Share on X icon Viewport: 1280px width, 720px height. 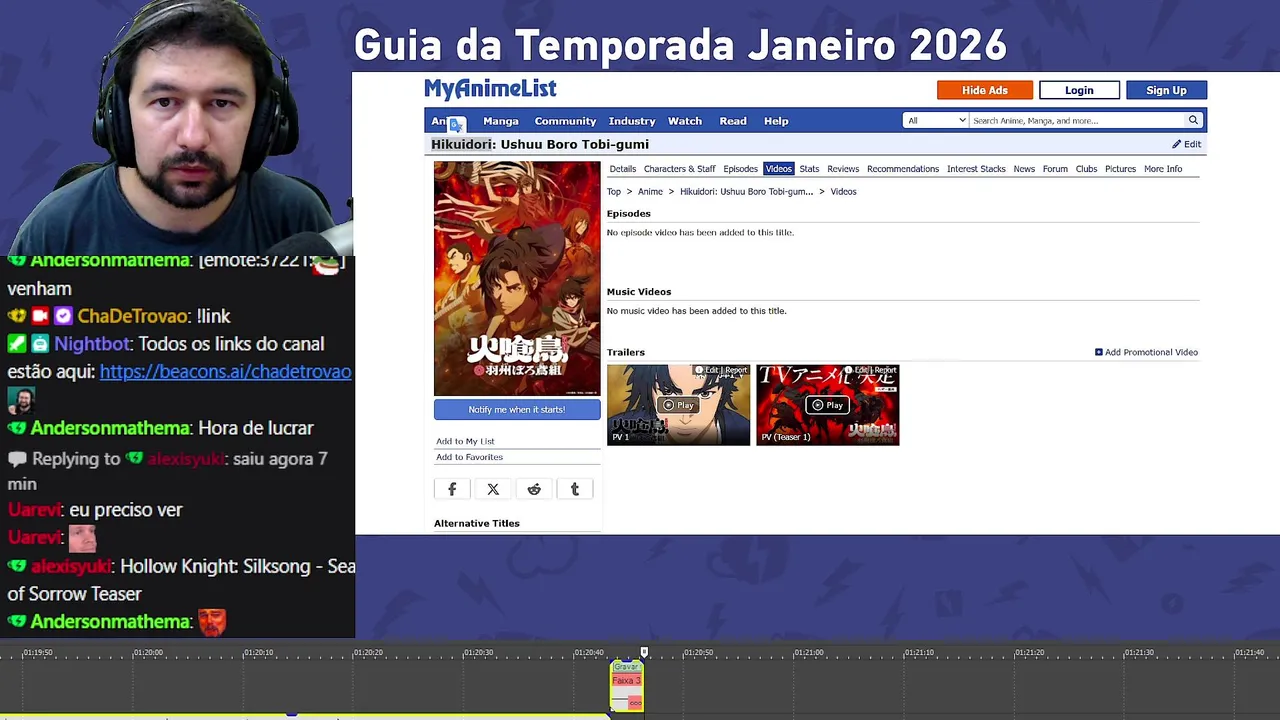(x=493, y=489)
